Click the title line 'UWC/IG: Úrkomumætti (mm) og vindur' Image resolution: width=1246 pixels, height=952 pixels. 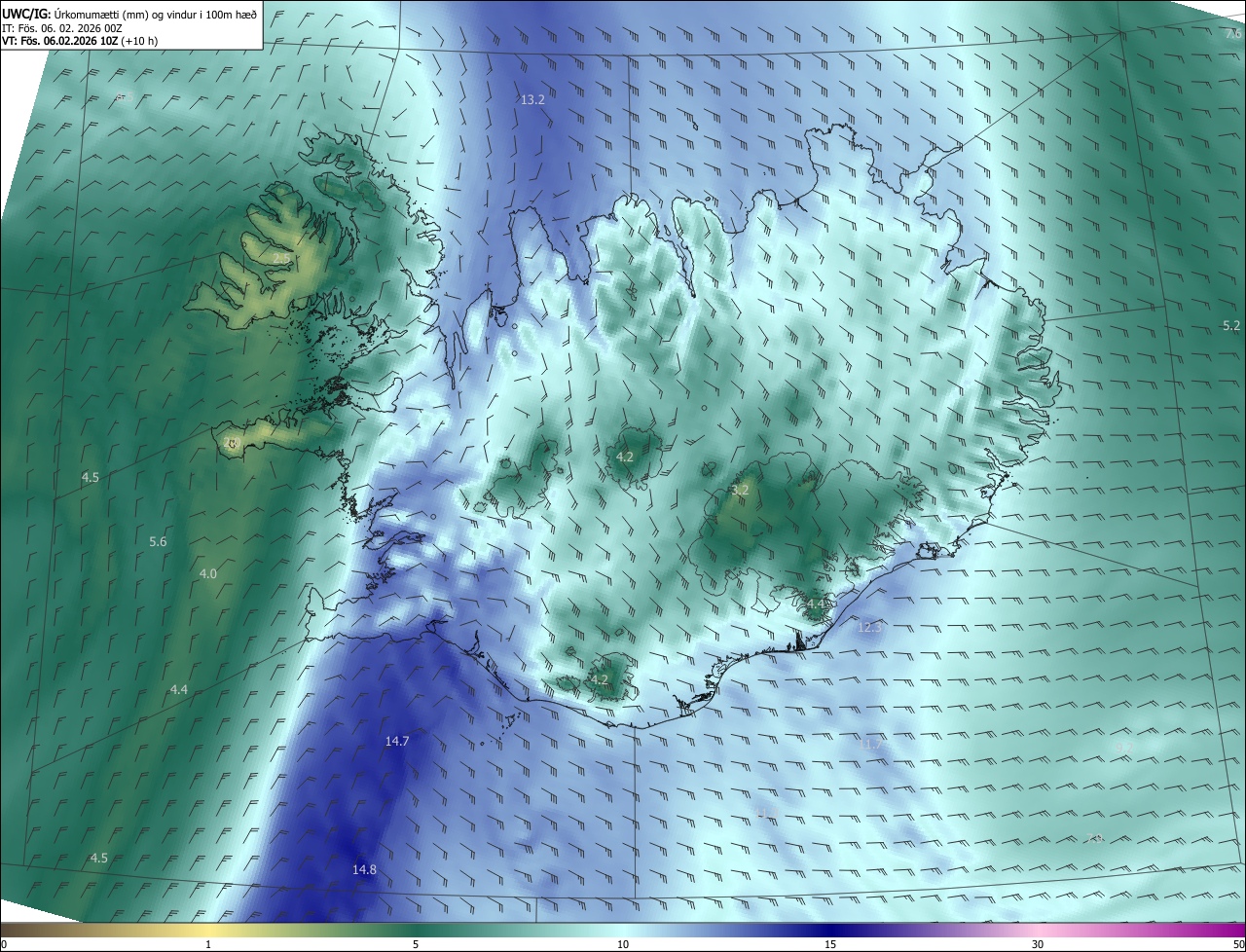coord(128,14)
